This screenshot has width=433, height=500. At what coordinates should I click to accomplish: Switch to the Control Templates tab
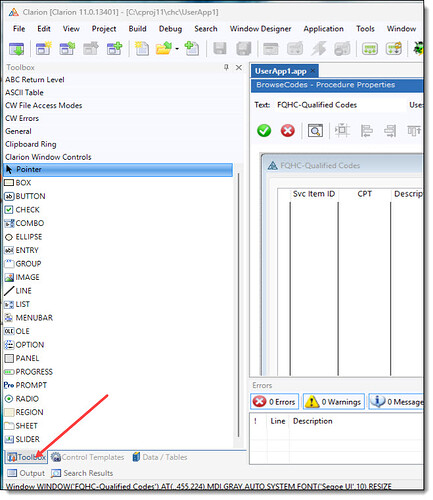click(x=88, y=457)
